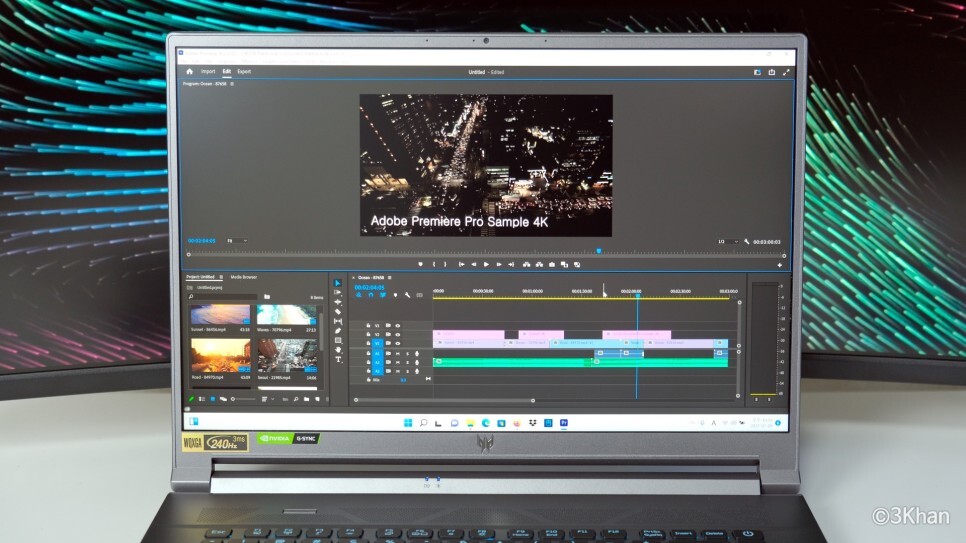
Task: Mute the A1 audio track
Action: point(397,354)
